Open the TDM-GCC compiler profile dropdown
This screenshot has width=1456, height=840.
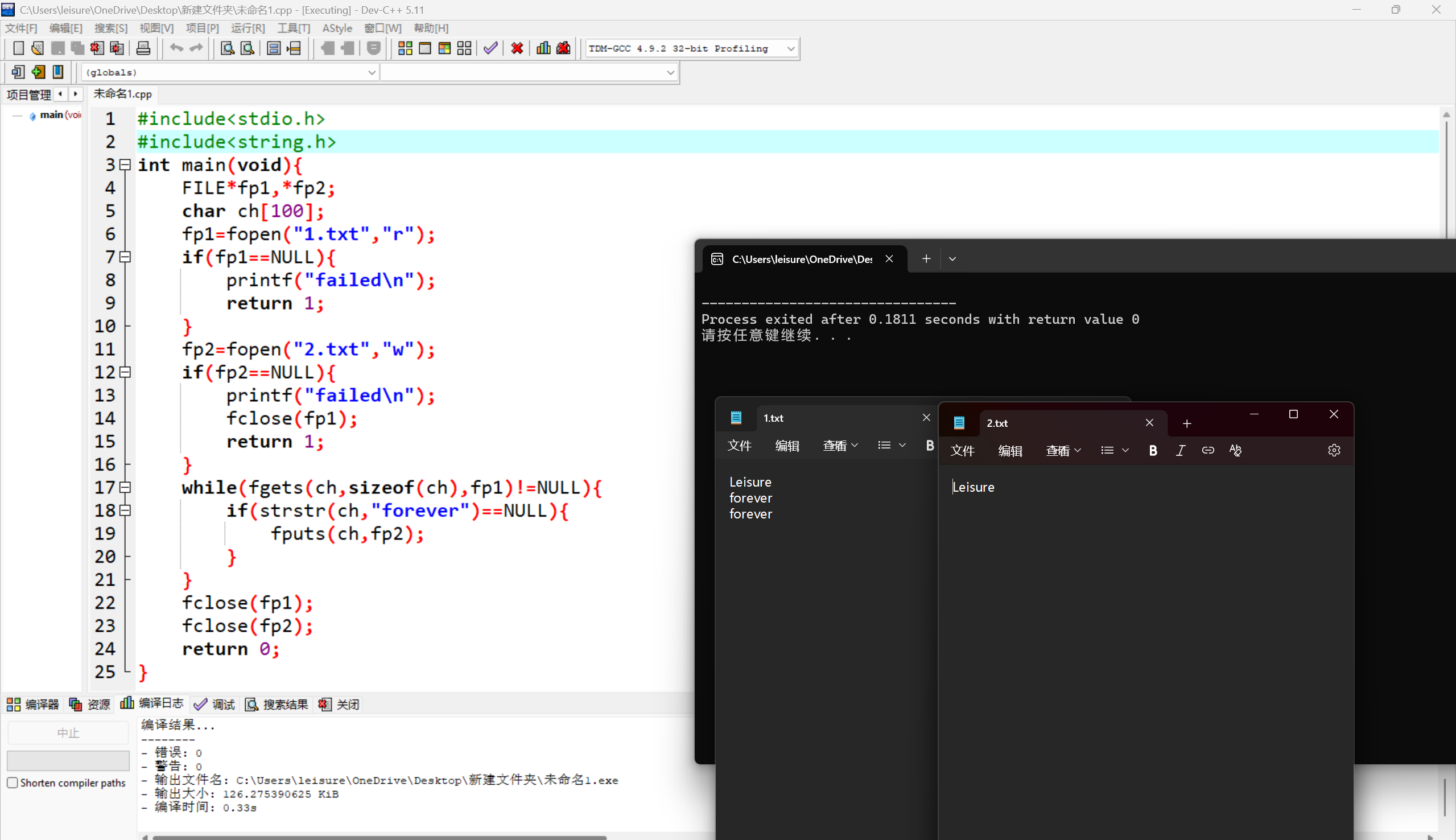[790, 48]
